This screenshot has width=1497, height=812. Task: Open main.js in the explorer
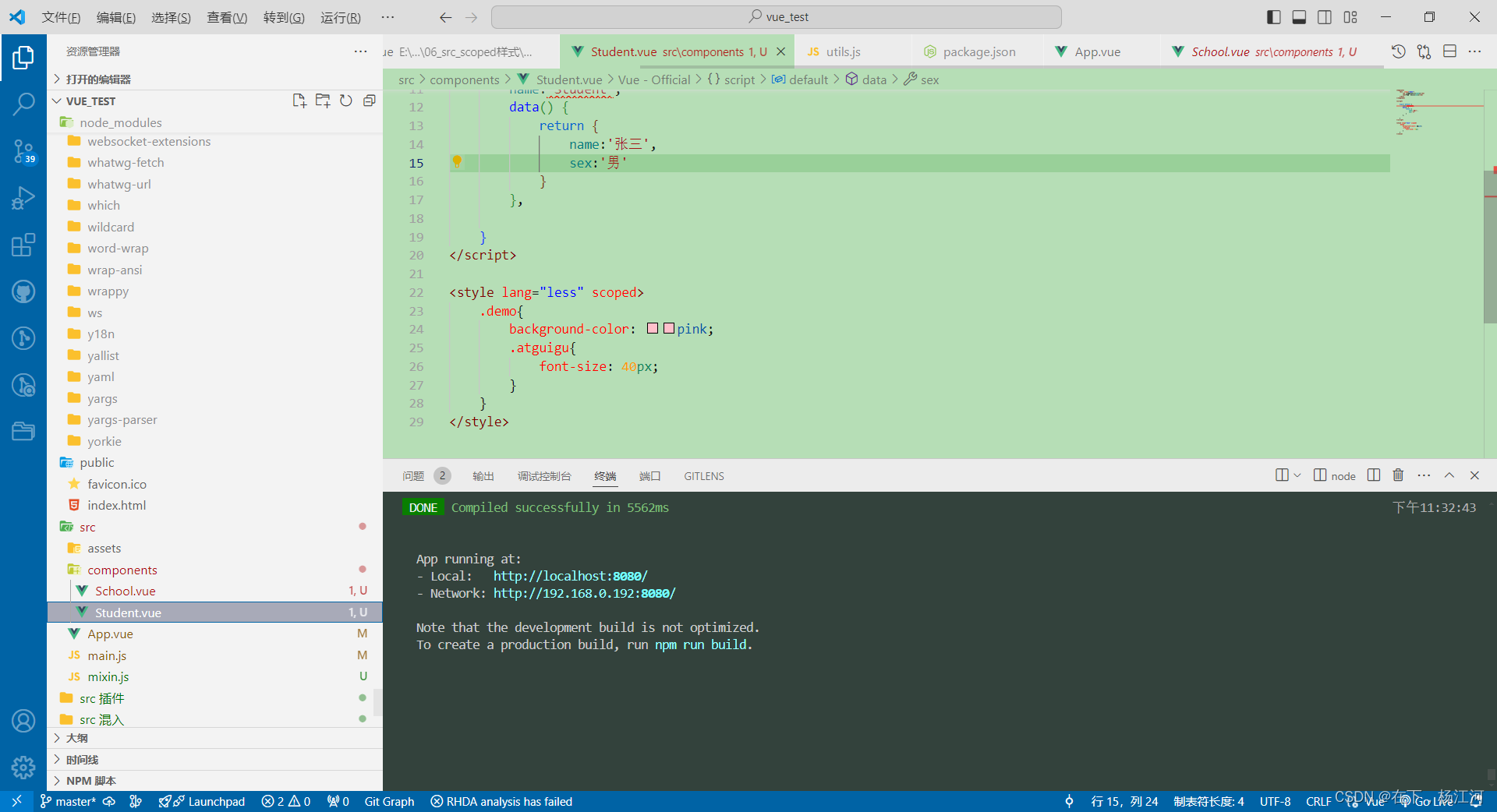point(214,655)
